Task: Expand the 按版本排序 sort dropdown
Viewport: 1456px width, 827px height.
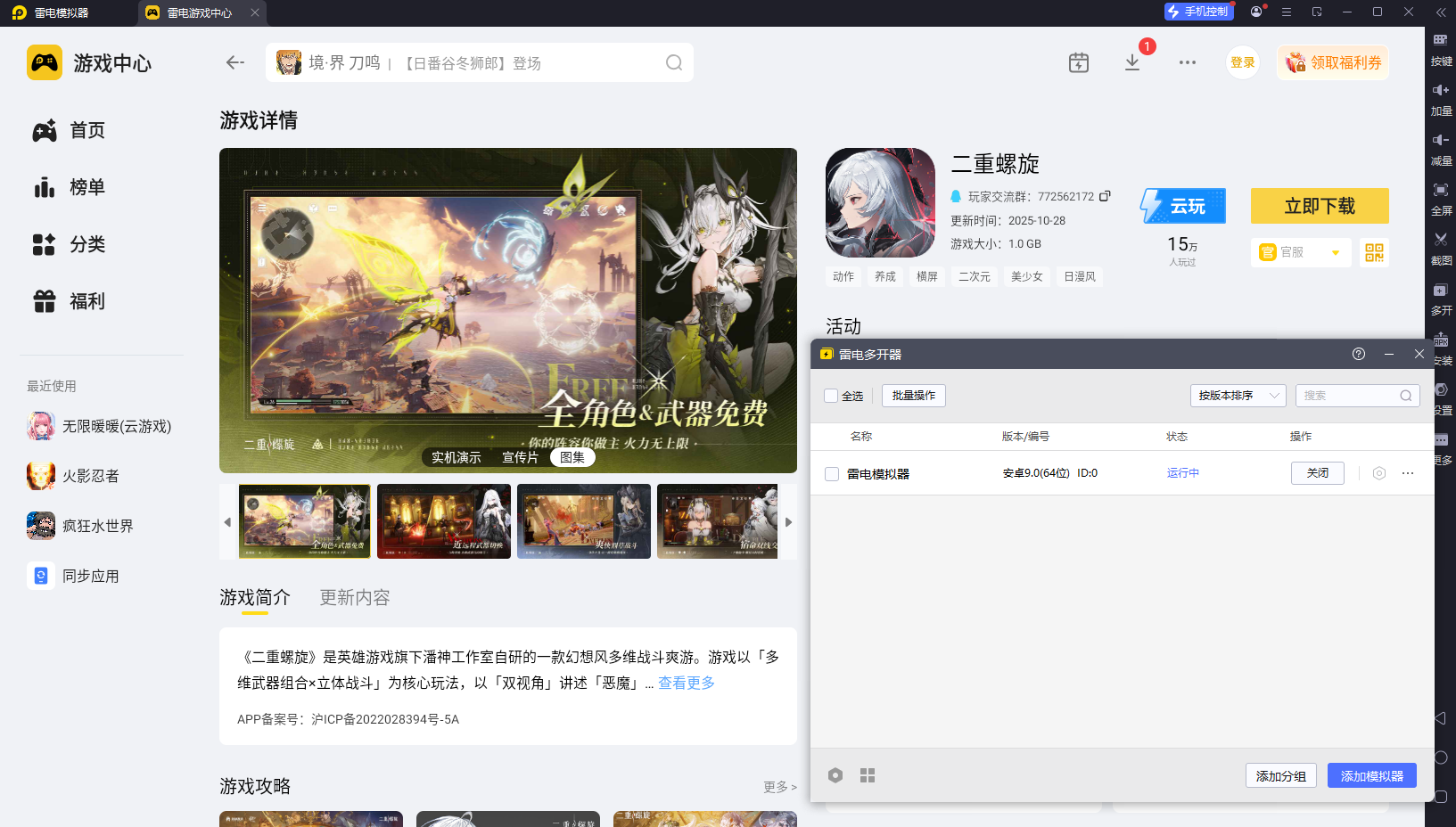Action: (x=1238, y=396)
